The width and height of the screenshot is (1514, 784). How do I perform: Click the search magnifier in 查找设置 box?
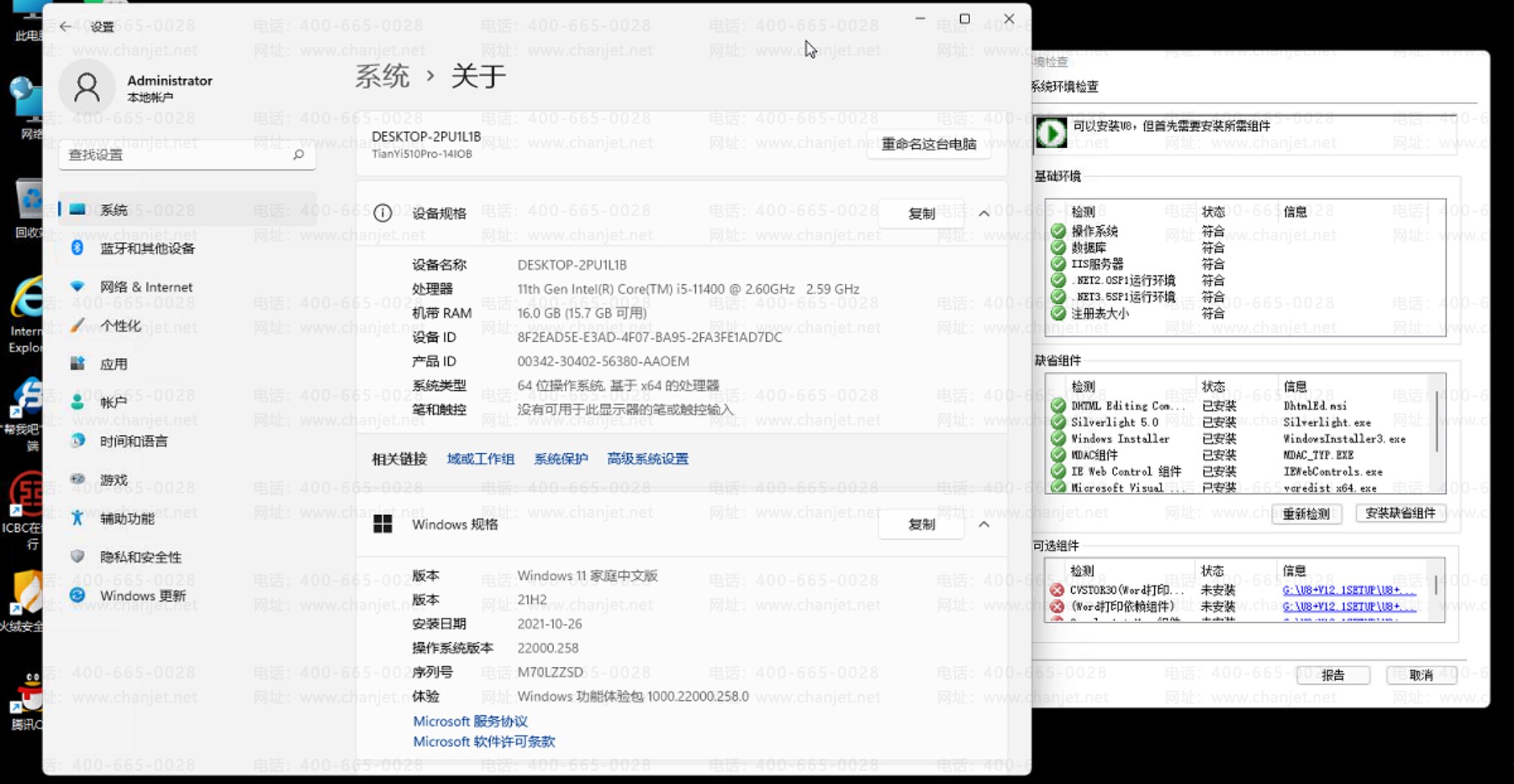tap(298, 155)
